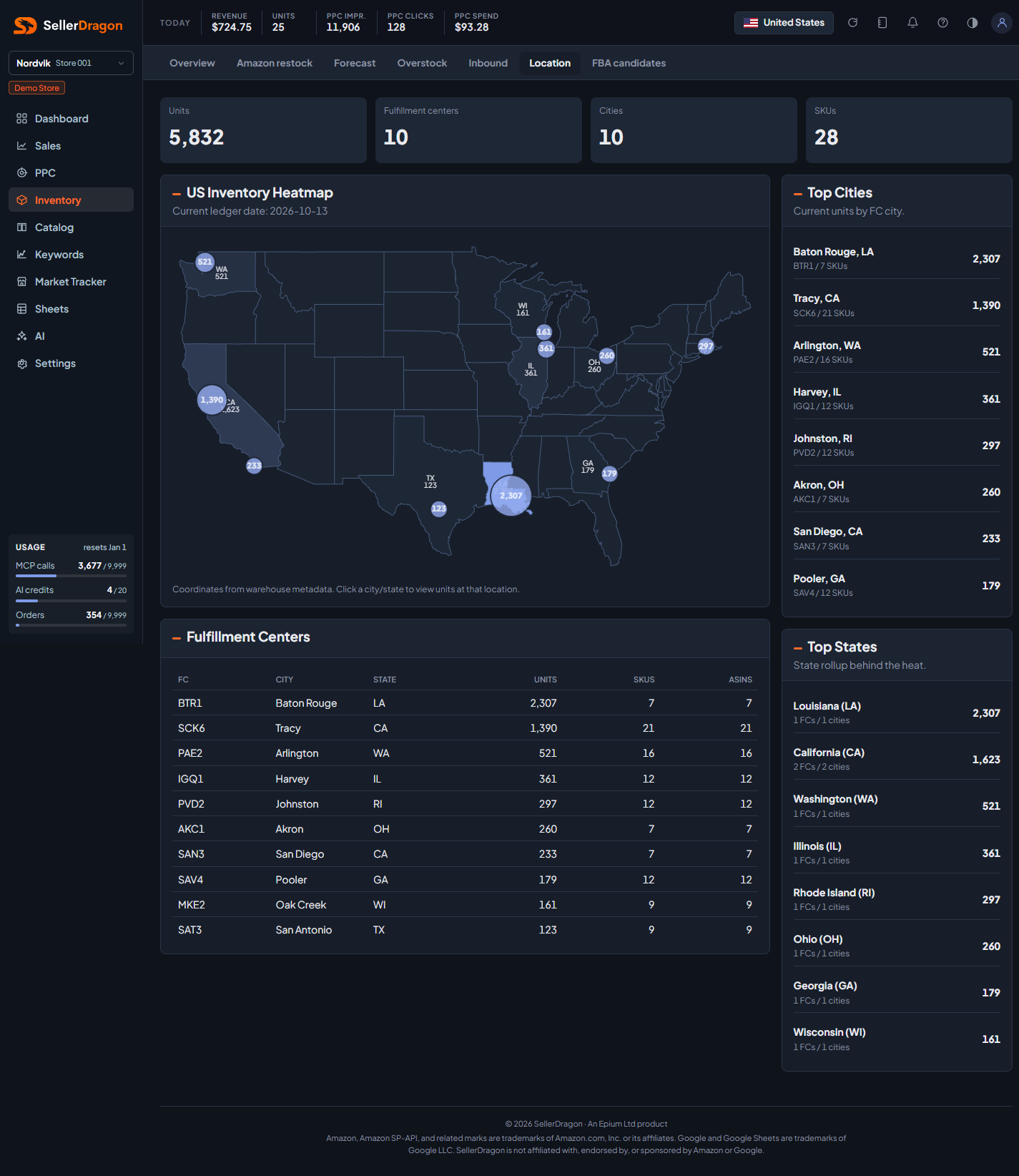
Task: Click the 233 San Diego map bubble
Action: [x=254, y=466]
